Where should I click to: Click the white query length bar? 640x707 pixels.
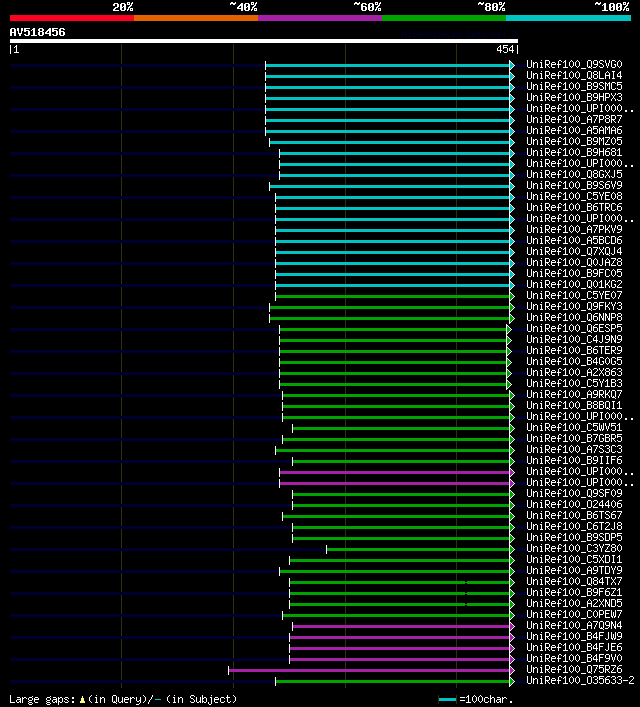pyautogui.click(x=264, y=41)
